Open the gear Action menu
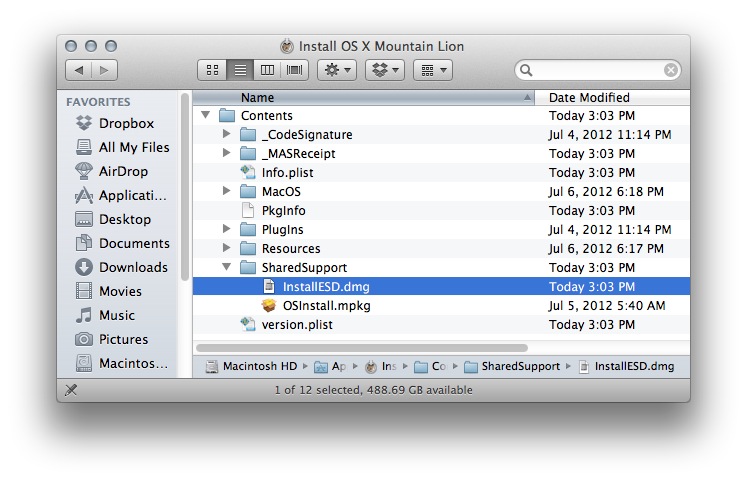Viewport: 747px width, 481px height. point(337,70)
